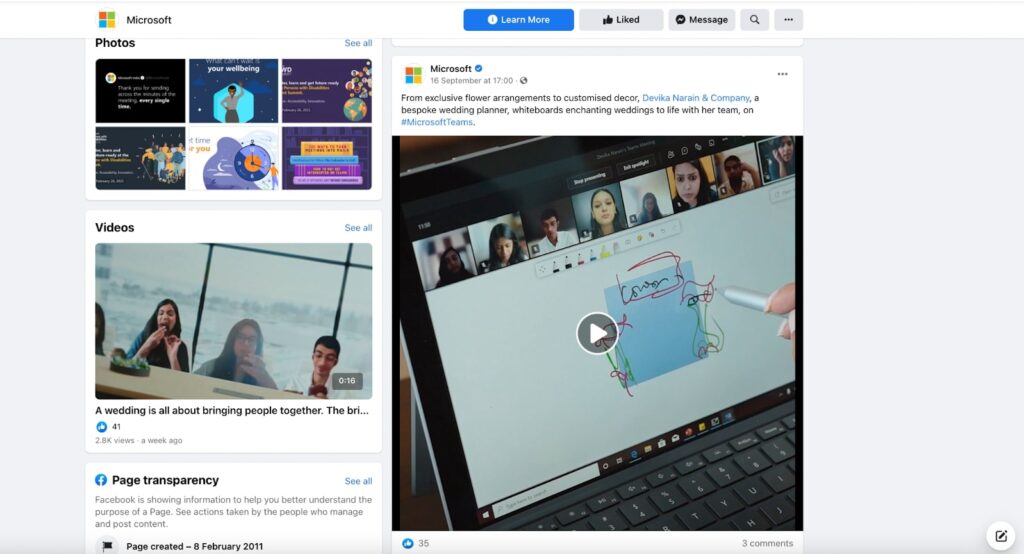
Task: See all Photos link
Action: click(358, 43)
